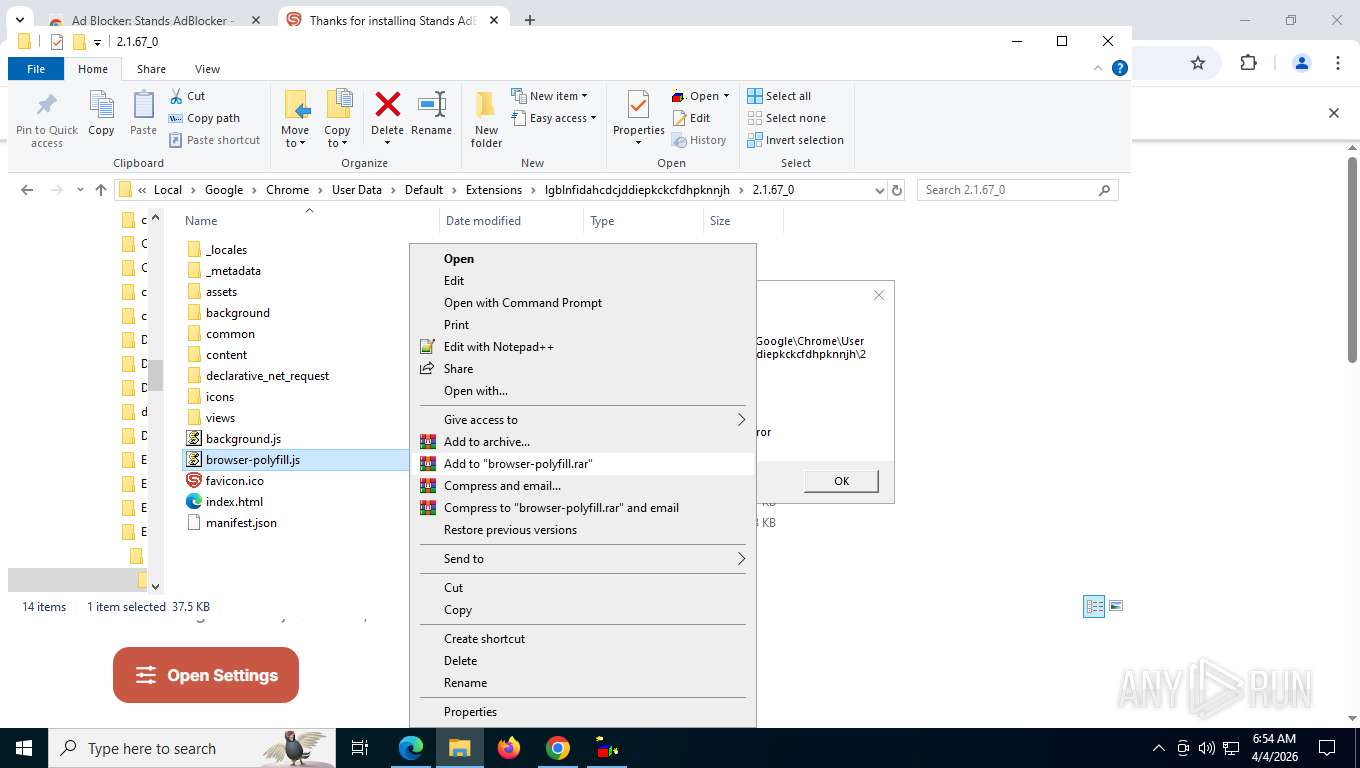
Task: Choose Open with Command Prompt
Action: [583, 303]
